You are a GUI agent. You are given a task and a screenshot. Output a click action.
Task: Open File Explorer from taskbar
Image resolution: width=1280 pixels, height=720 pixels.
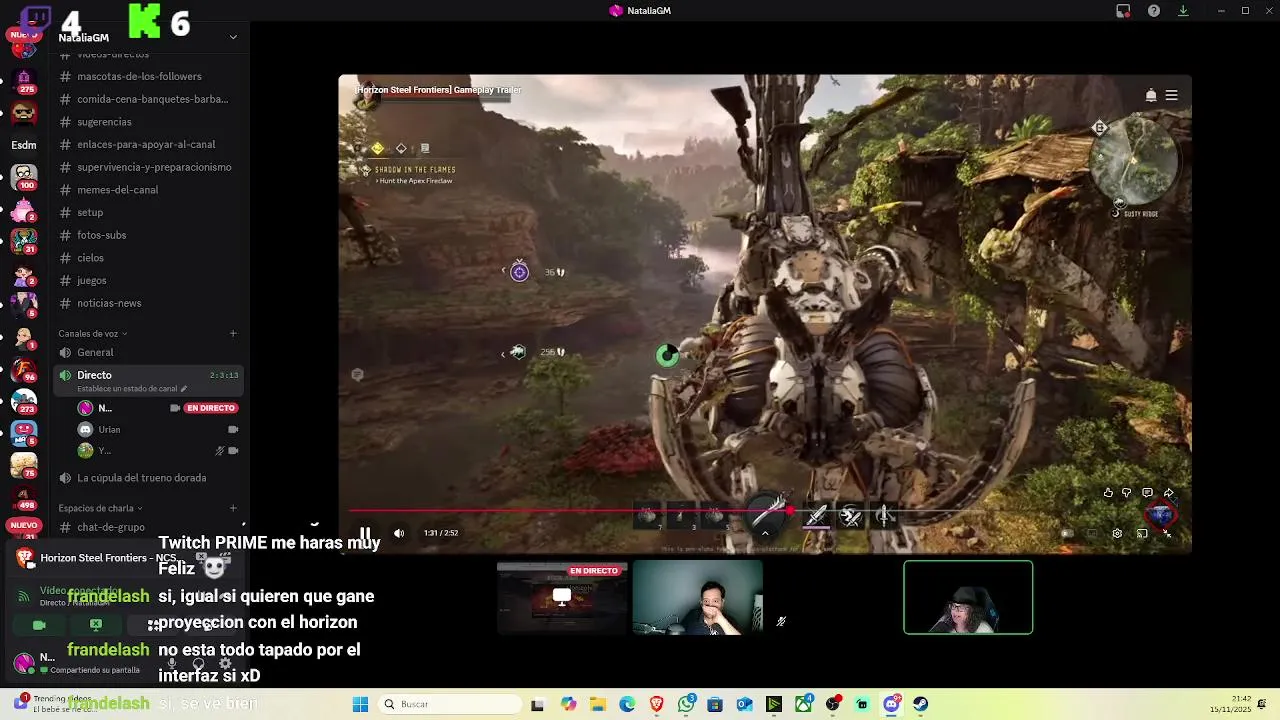(x=598, y=704)
